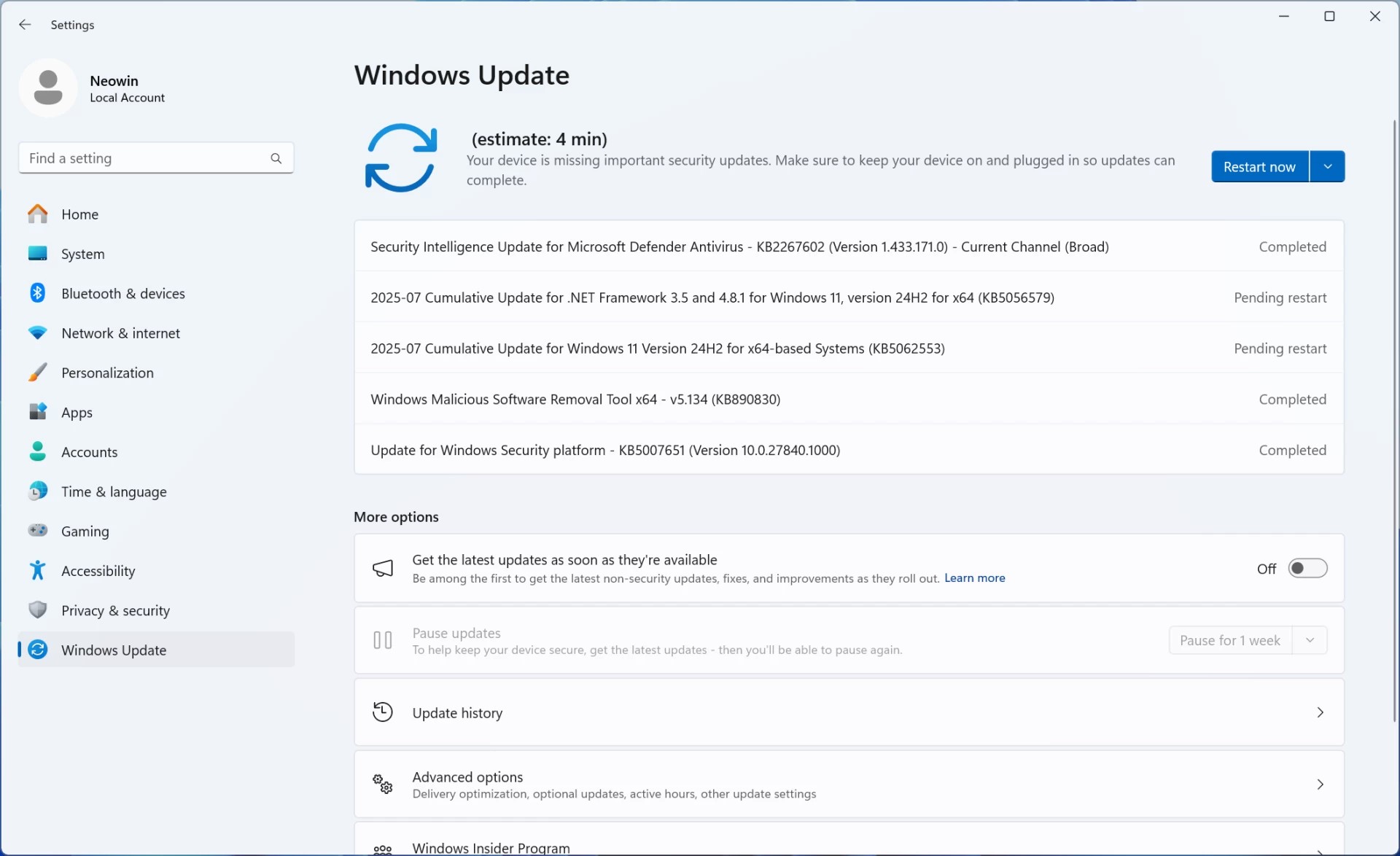Click the Gaming controller icon

[38, 531]
